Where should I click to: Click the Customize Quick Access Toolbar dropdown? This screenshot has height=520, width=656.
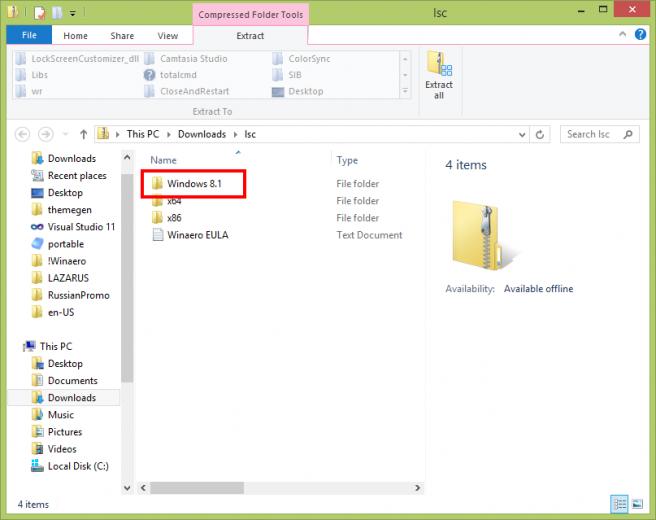(x=72, y=13)
